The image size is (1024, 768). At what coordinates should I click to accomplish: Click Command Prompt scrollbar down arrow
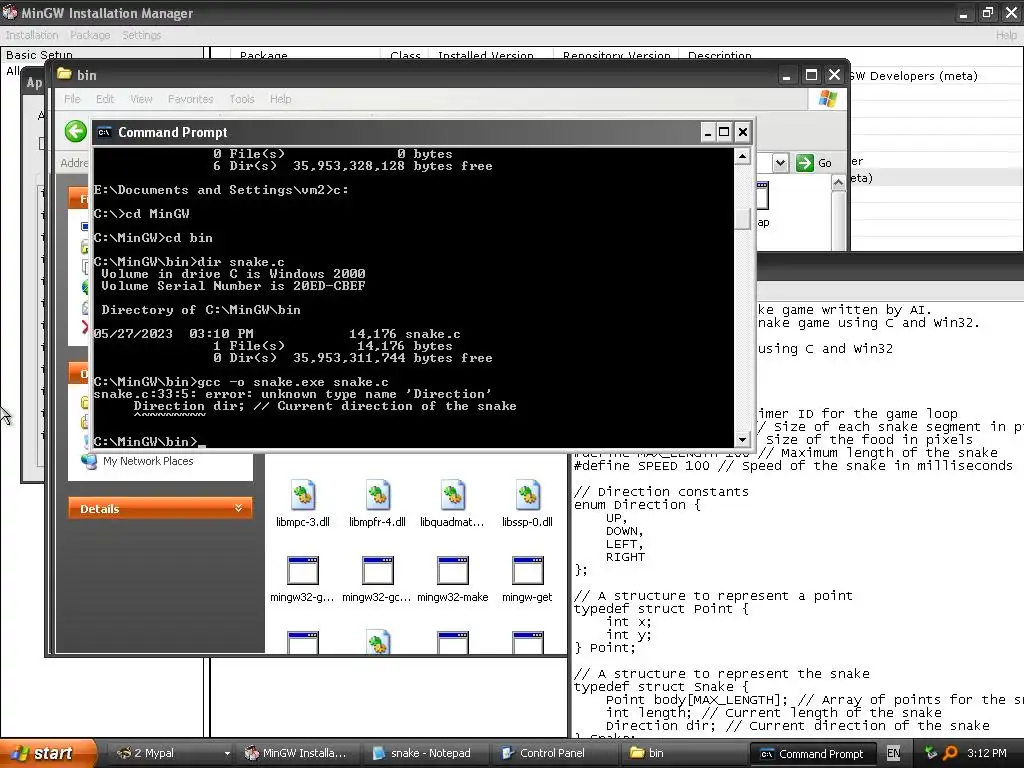(x=743, y=440)
